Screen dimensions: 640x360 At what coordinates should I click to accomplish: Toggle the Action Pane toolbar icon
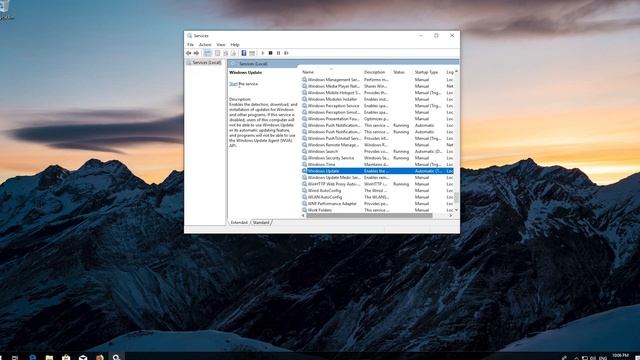(252, 53)
